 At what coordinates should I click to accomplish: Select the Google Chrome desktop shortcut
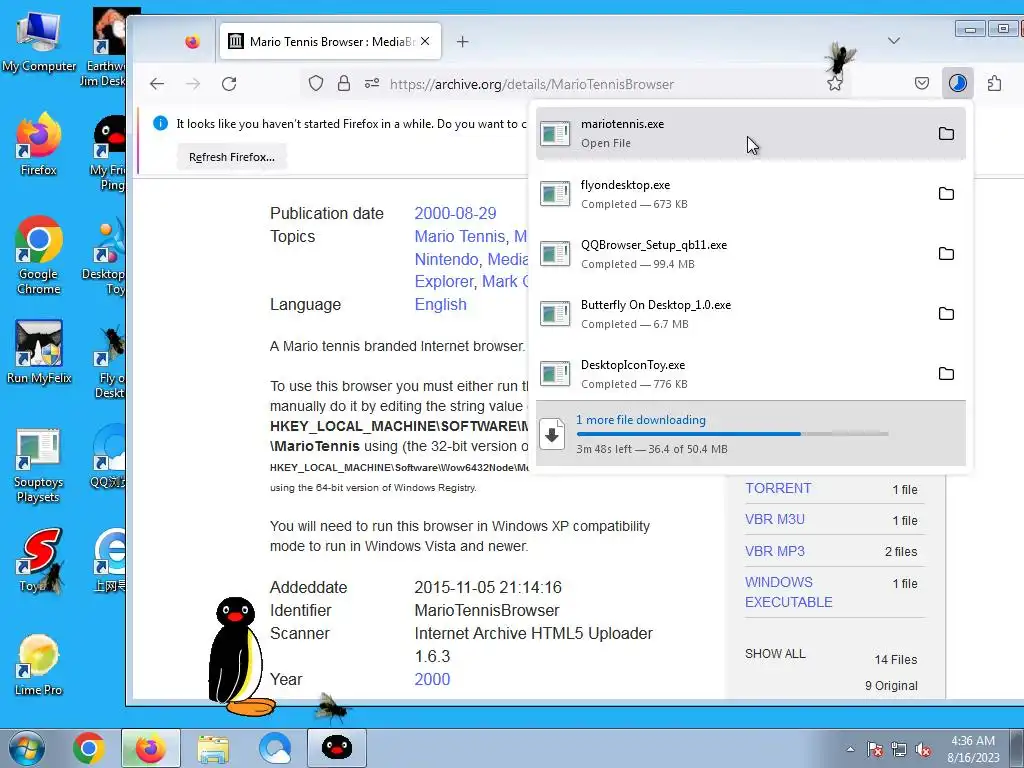(x=39, y=256)
